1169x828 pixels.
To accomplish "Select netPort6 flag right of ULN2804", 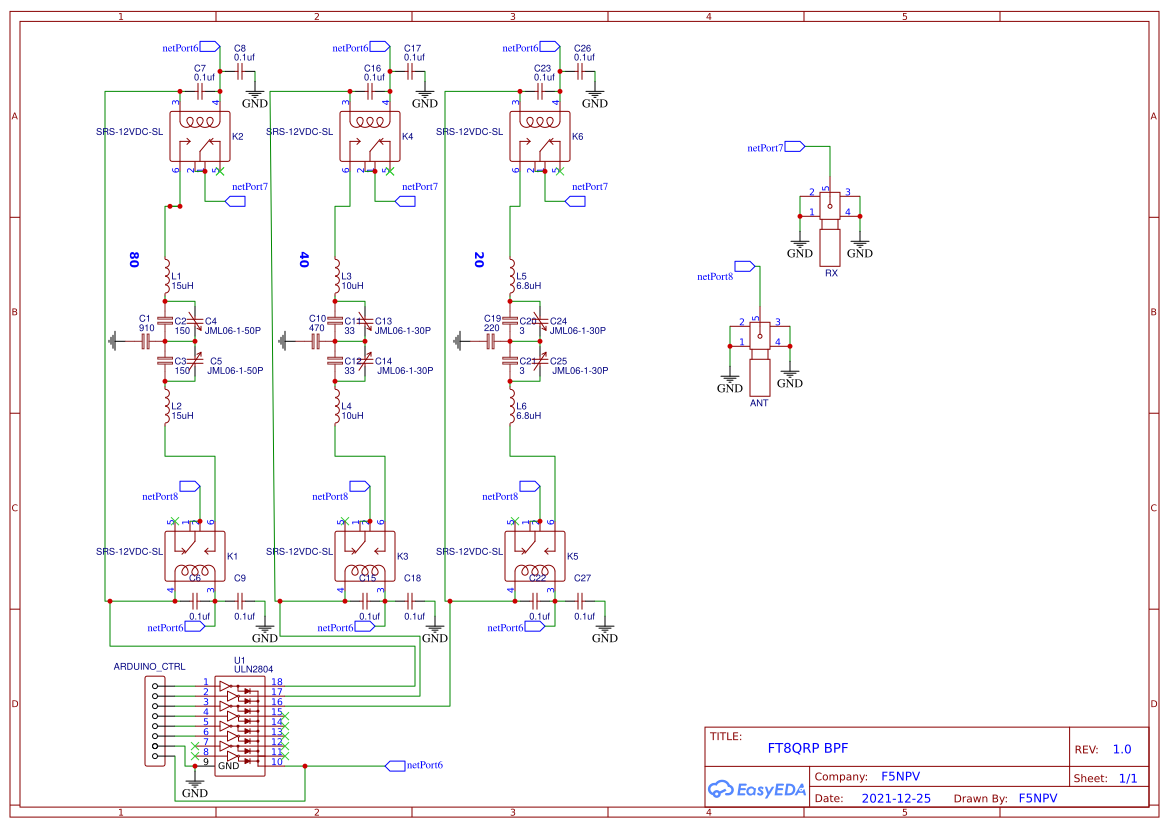I will coord(394,765).
